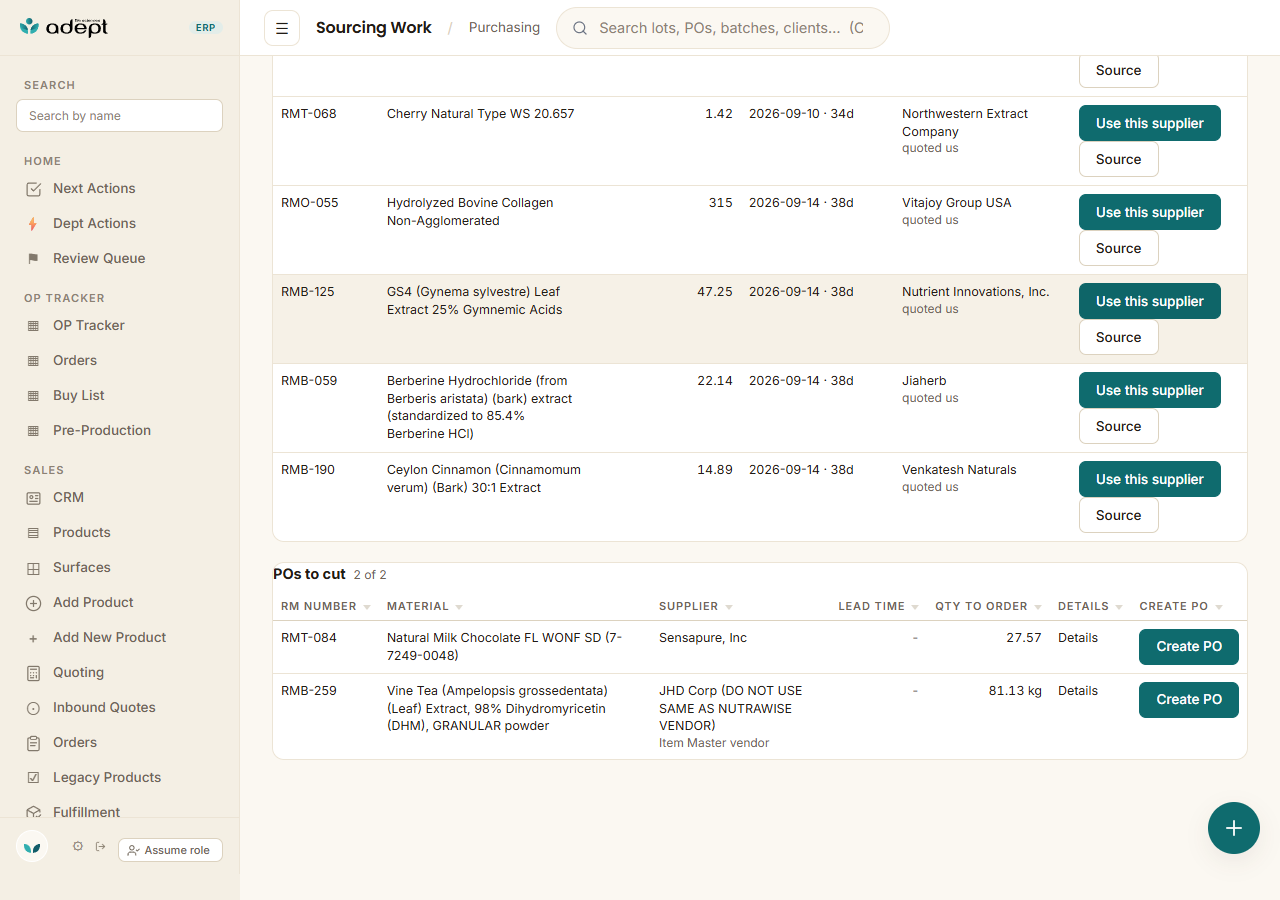Viewport: 1280px width, 900px height.
Task: Click RMB-125 RM number cell
Action: point(308,292)
